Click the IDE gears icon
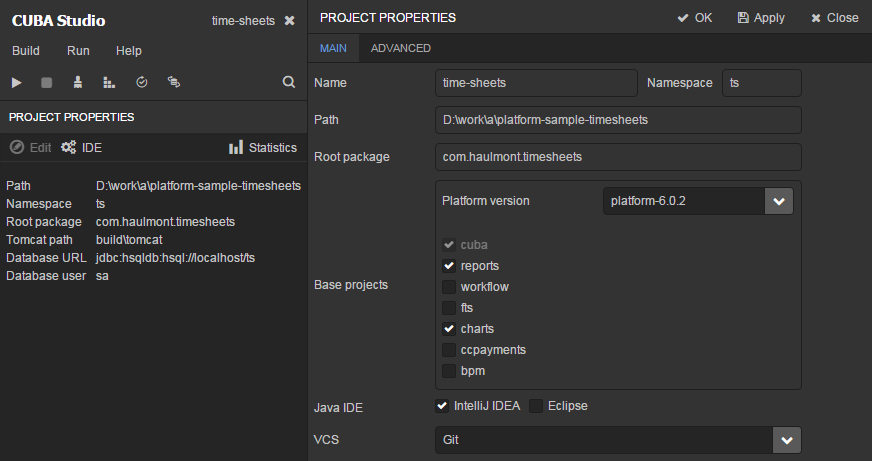This screenshot has height=461, width=872. pyautogui.click(x=68, y=147)
